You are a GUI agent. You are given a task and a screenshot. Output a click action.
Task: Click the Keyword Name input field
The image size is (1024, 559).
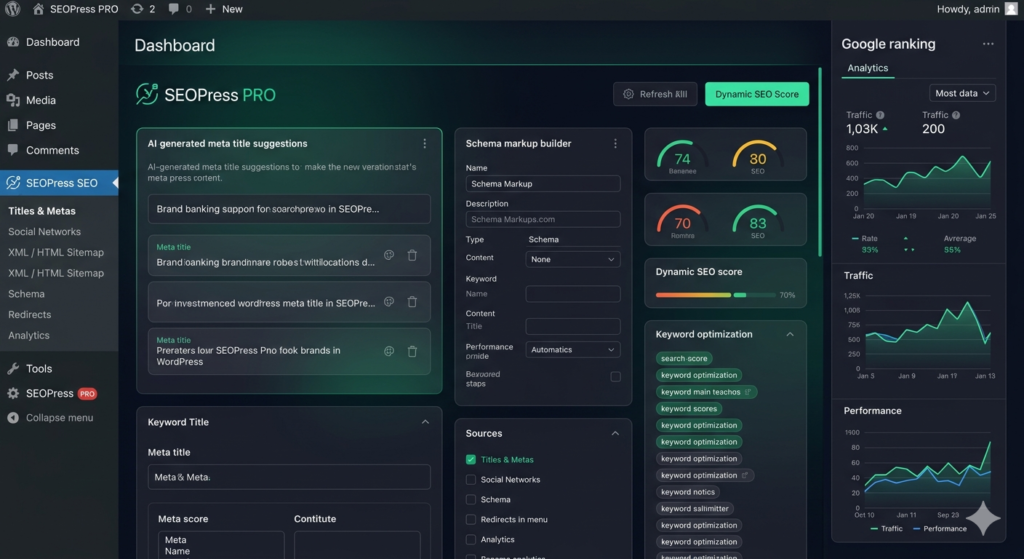point(573,294)
